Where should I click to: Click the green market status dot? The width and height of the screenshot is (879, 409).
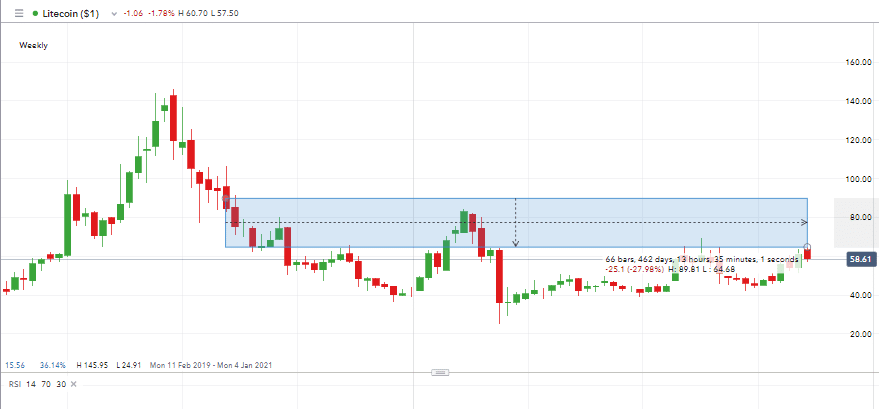pyautogui.click(x=36, y=15)
